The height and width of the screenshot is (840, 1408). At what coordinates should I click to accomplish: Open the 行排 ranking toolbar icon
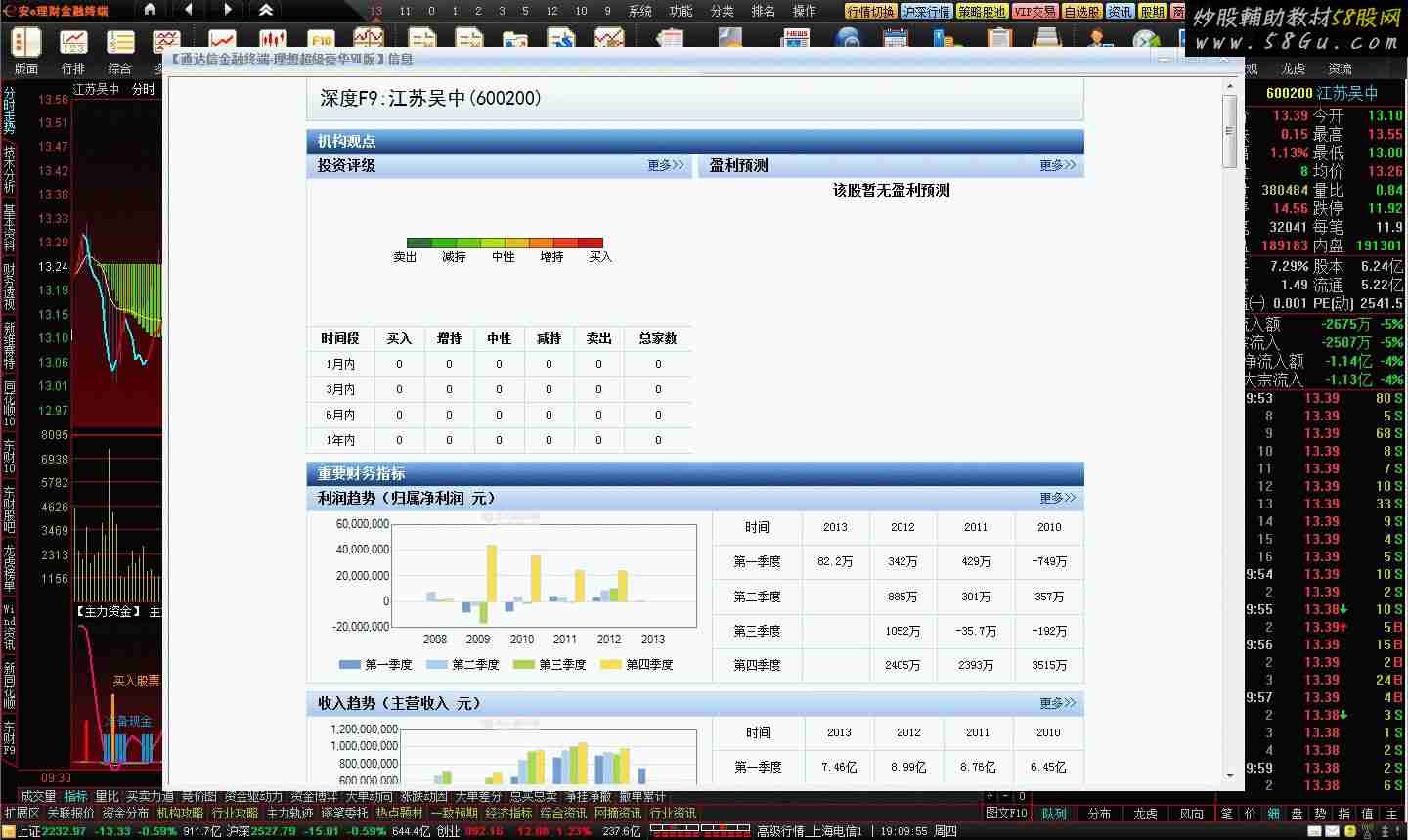[x=73, y=51]
